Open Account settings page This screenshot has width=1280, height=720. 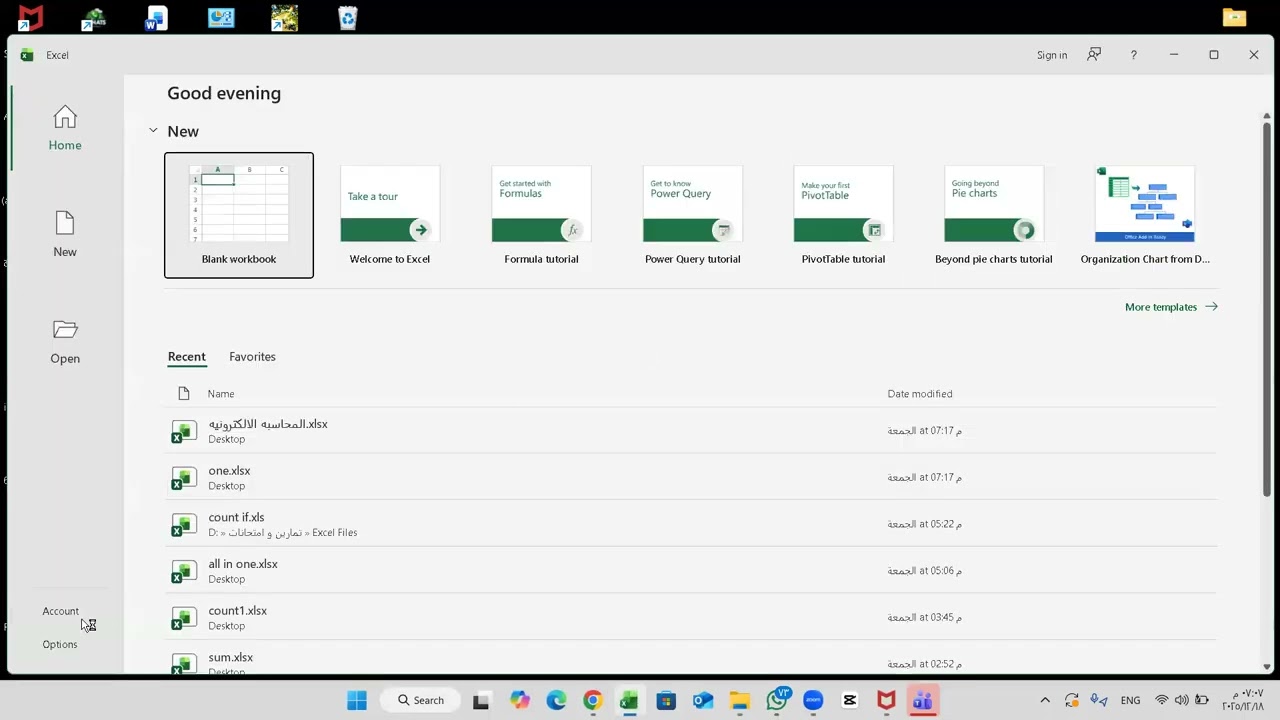pyautogui.click(x=60, y=611)
